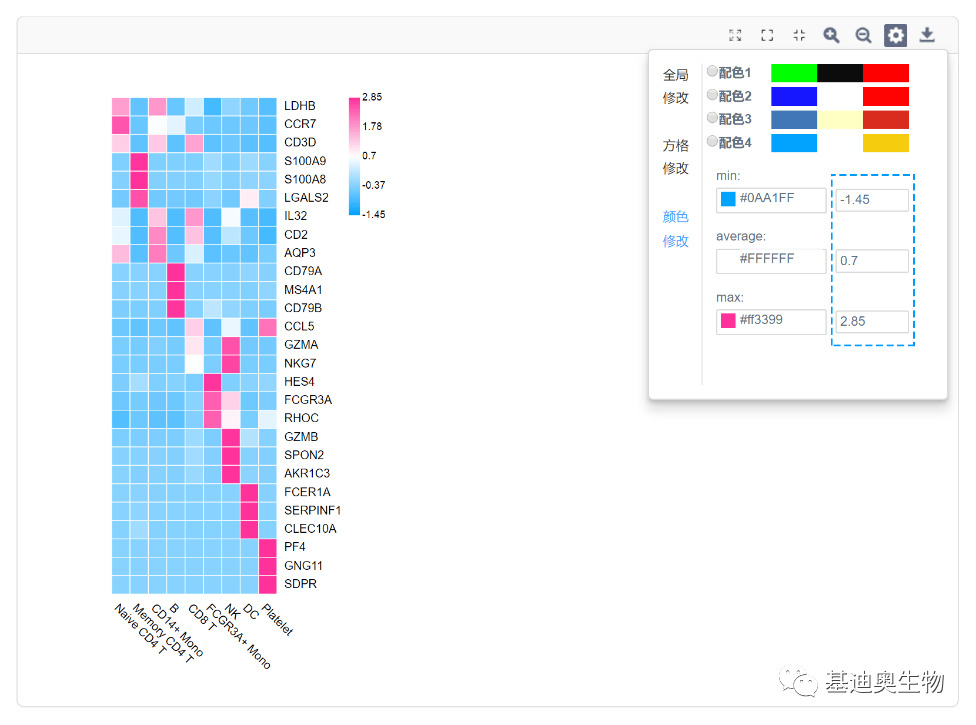Pick the steel blue-yellow-red palette of 配色3

click(840, 119)
